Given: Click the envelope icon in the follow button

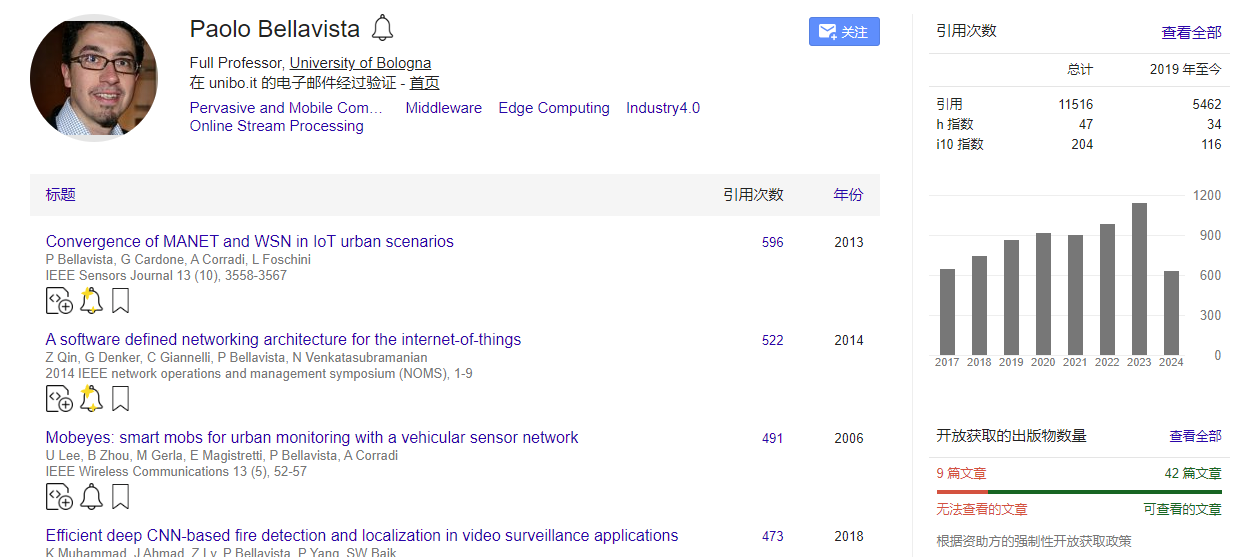Looking at the screenshot, I should coord(827,32).
